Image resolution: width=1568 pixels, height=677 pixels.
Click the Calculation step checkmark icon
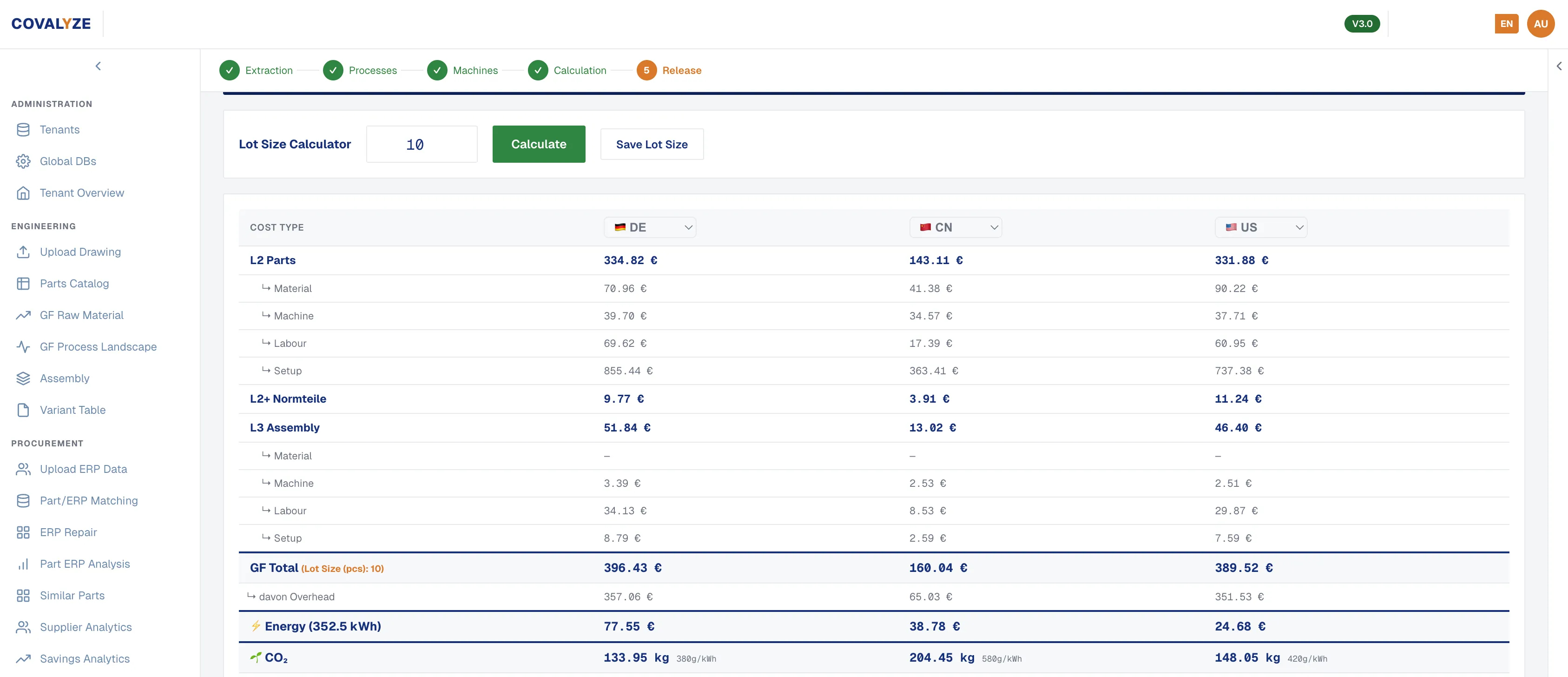[x=538, y=71]
